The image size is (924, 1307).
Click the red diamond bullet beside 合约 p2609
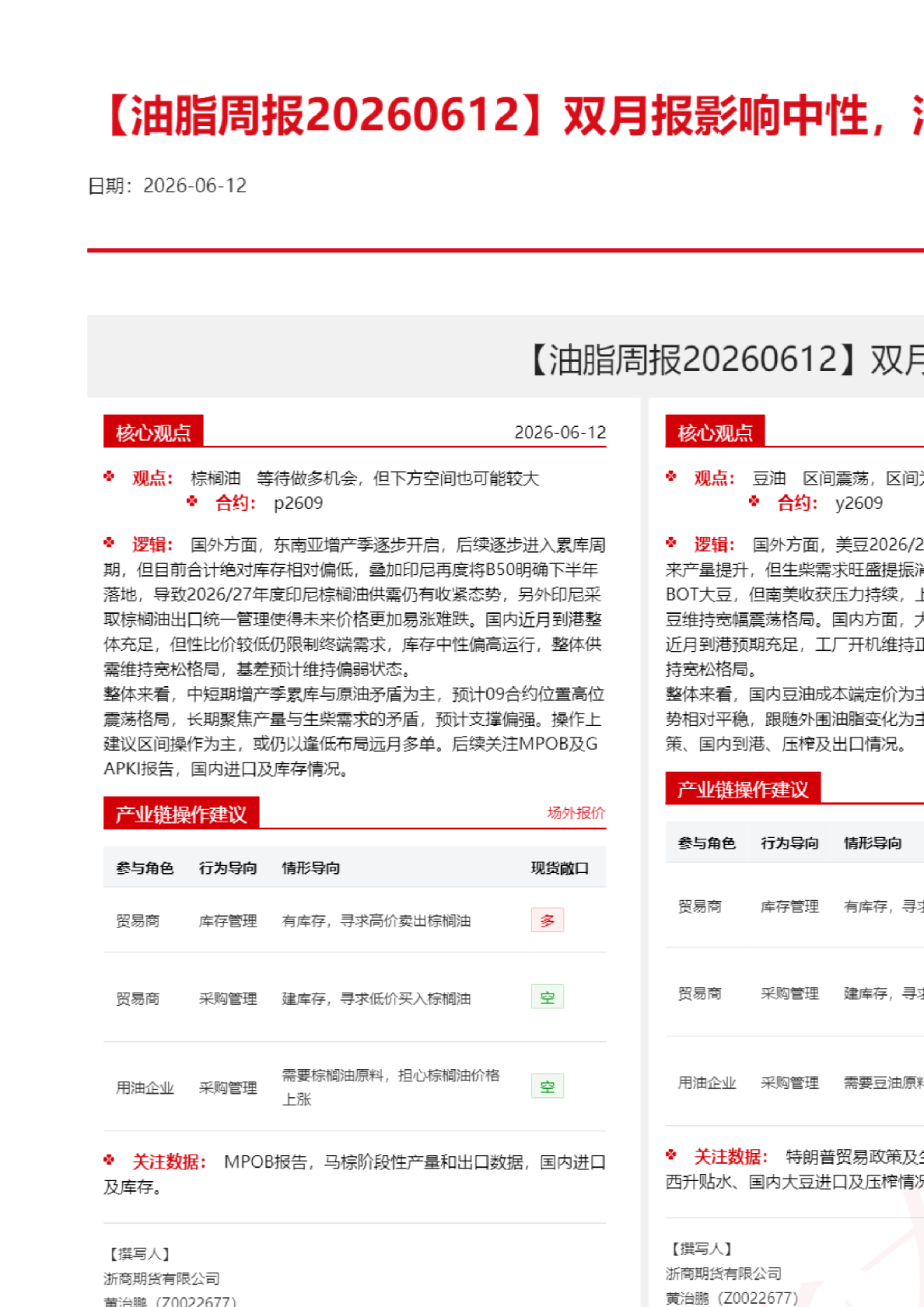[192, 501]
